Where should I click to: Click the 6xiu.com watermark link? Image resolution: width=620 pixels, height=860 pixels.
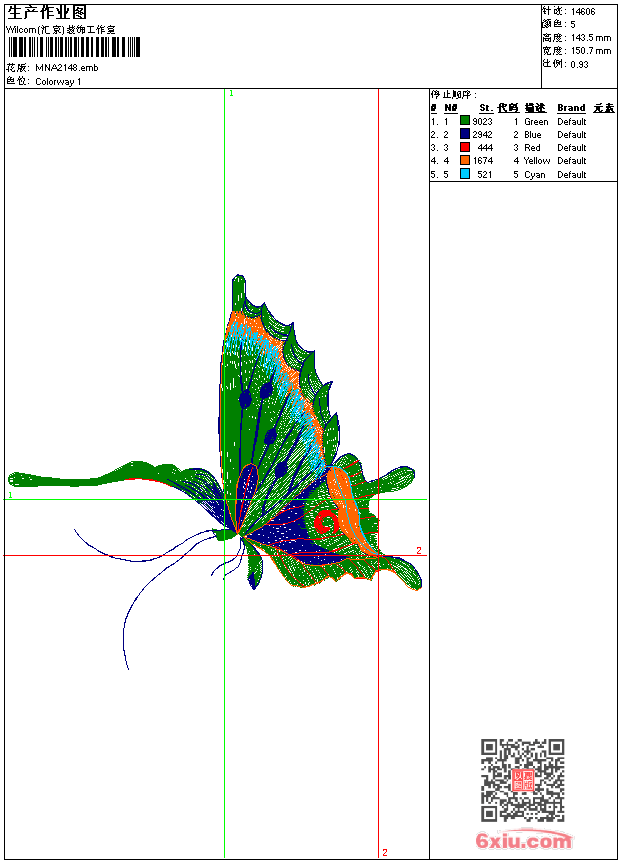(523, 841)
